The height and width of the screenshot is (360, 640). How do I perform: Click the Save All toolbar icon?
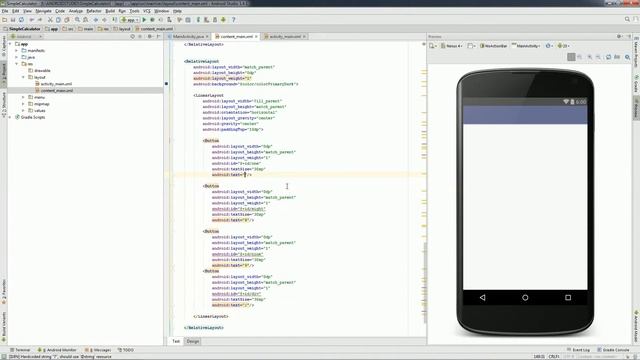pos(13,20)
